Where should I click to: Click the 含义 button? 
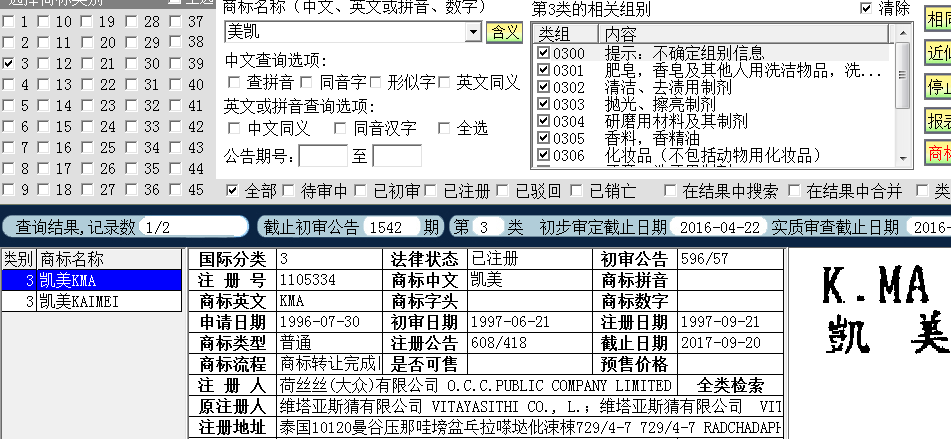tap(503, 32)
